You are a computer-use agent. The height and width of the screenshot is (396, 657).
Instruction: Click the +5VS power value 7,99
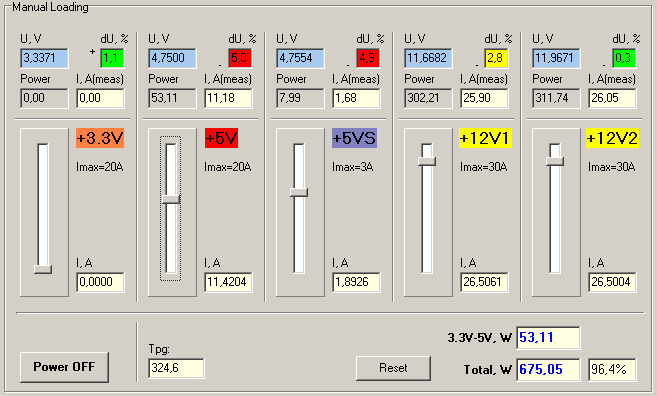tap(300, 98)
